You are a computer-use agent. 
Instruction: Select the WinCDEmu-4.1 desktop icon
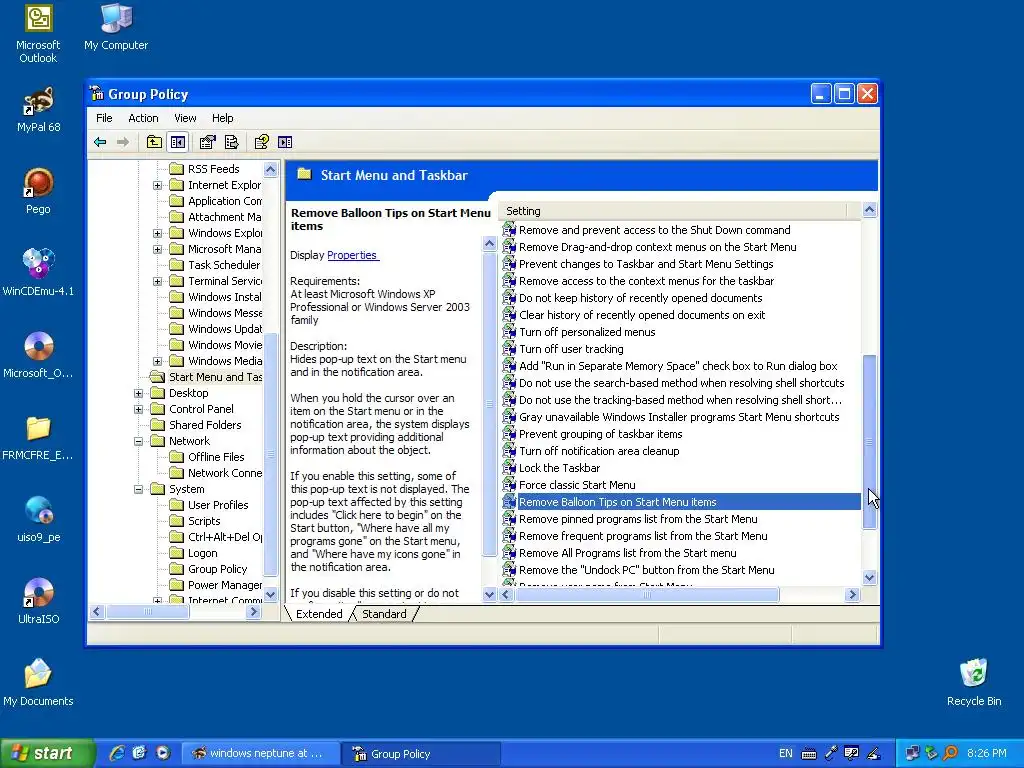pos(38,273)
